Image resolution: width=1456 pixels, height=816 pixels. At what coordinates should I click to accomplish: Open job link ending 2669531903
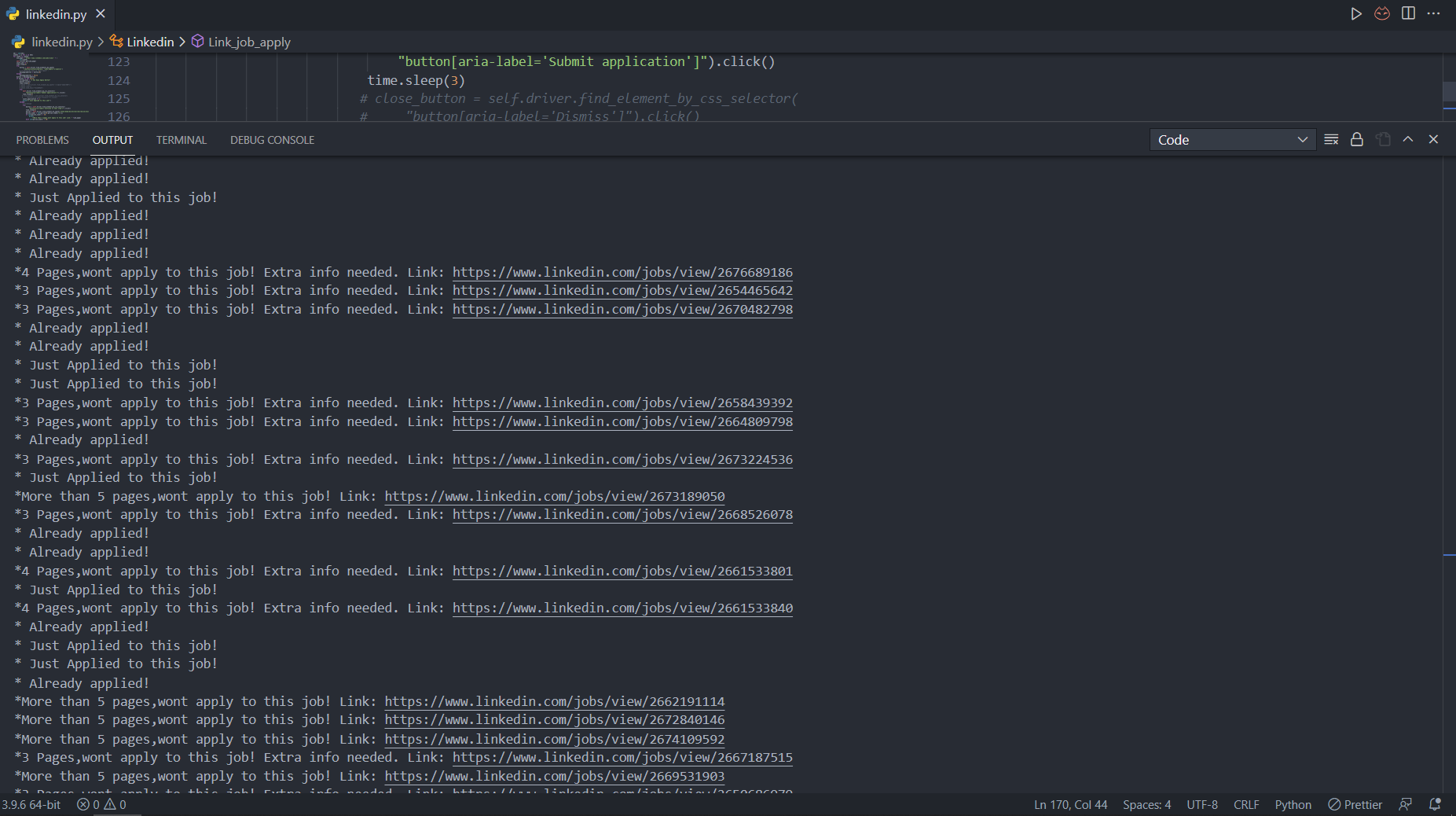pos(555,776)
